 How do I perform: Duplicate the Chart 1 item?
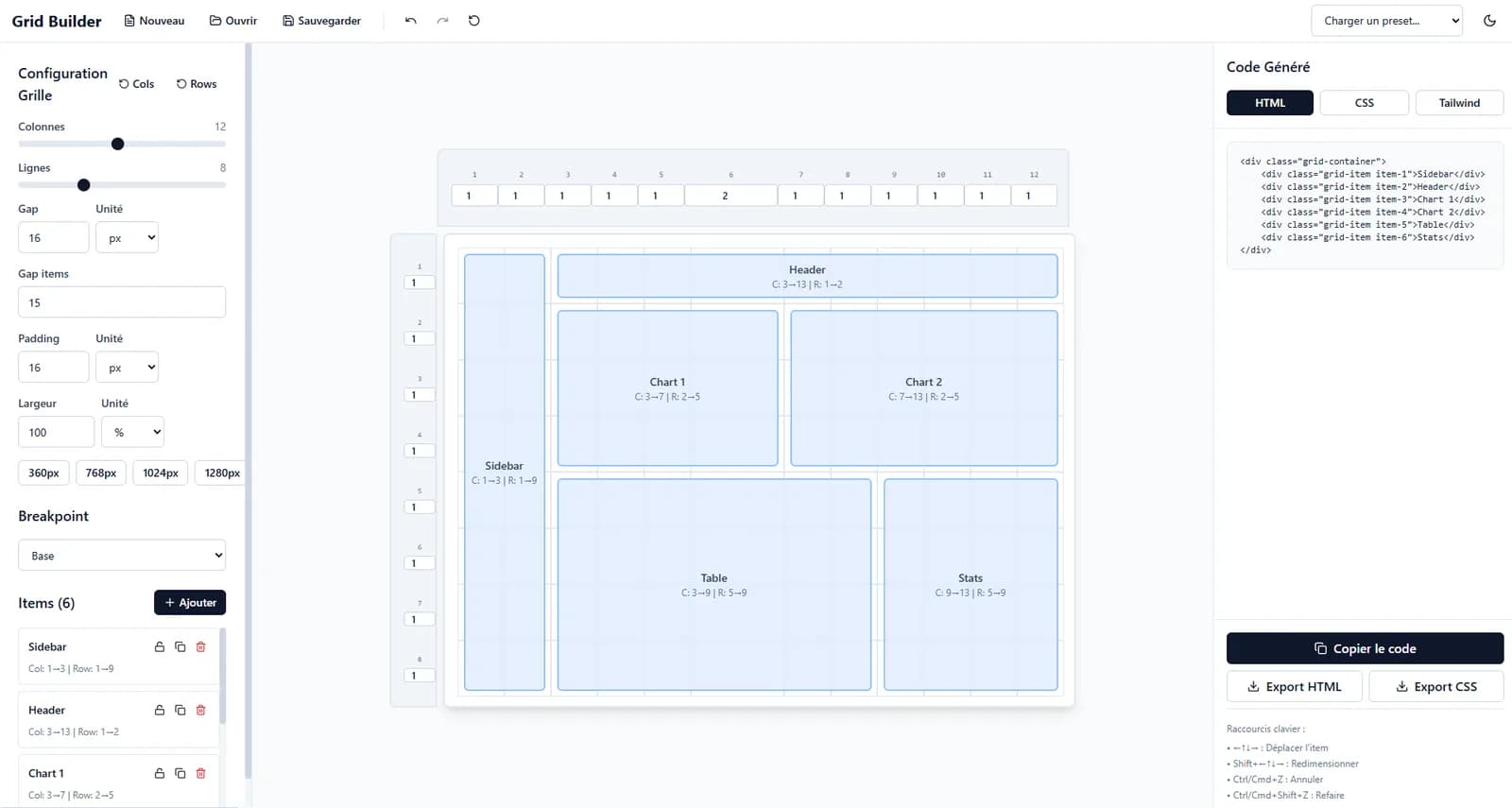180,774
